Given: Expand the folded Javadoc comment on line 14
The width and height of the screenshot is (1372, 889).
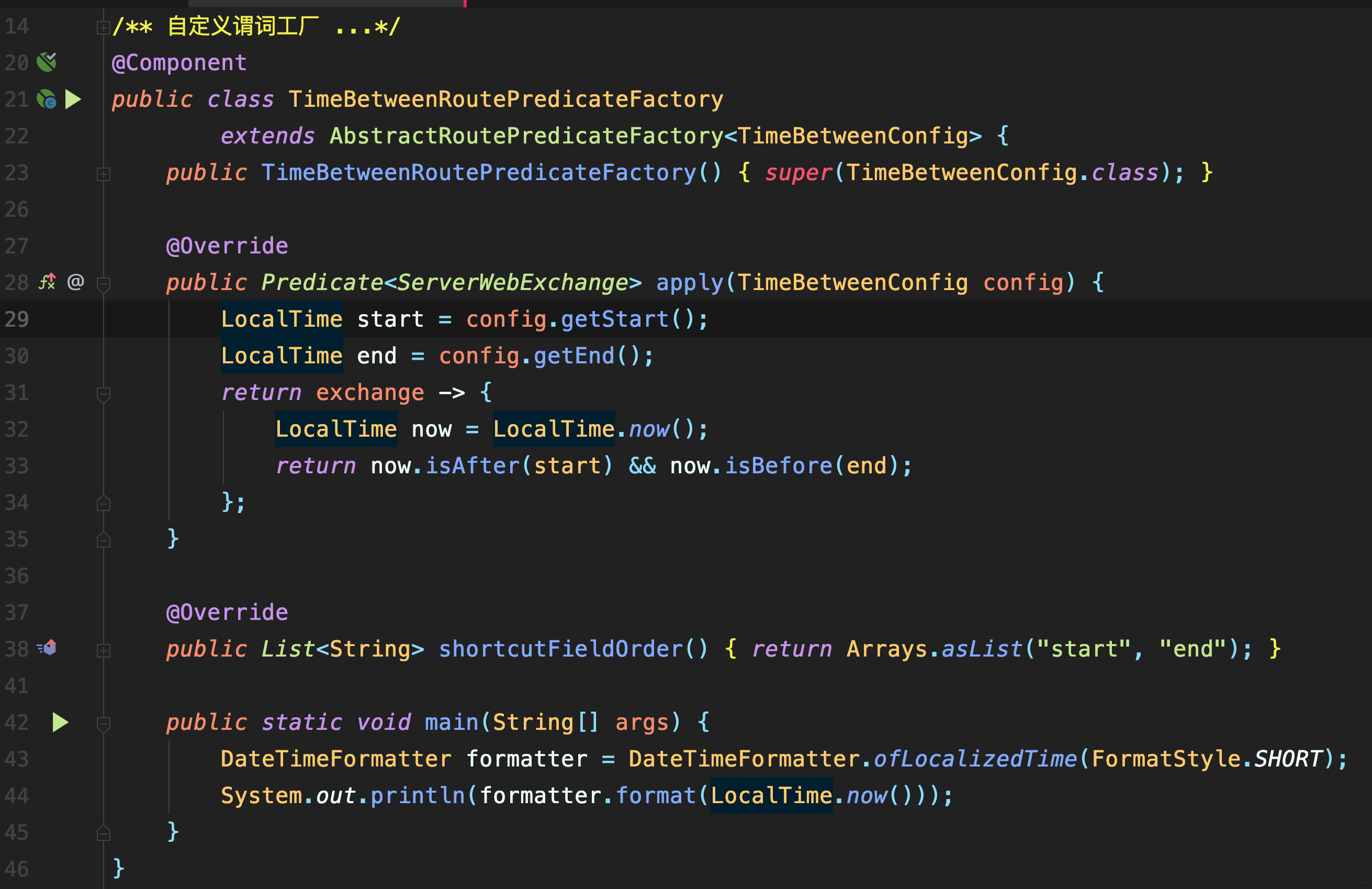Looking at the screenshot, I should click(103, 27).
